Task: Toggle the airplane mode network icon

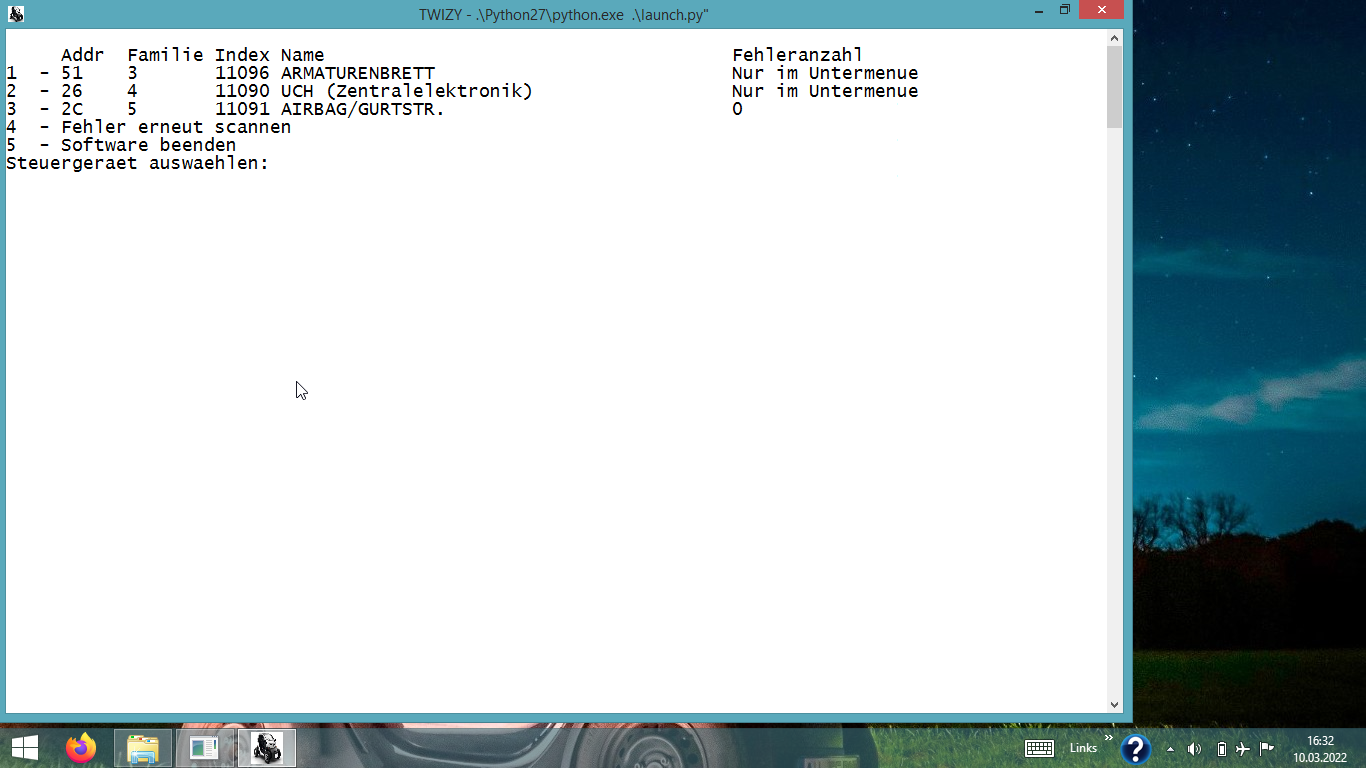Action: 1243,749
